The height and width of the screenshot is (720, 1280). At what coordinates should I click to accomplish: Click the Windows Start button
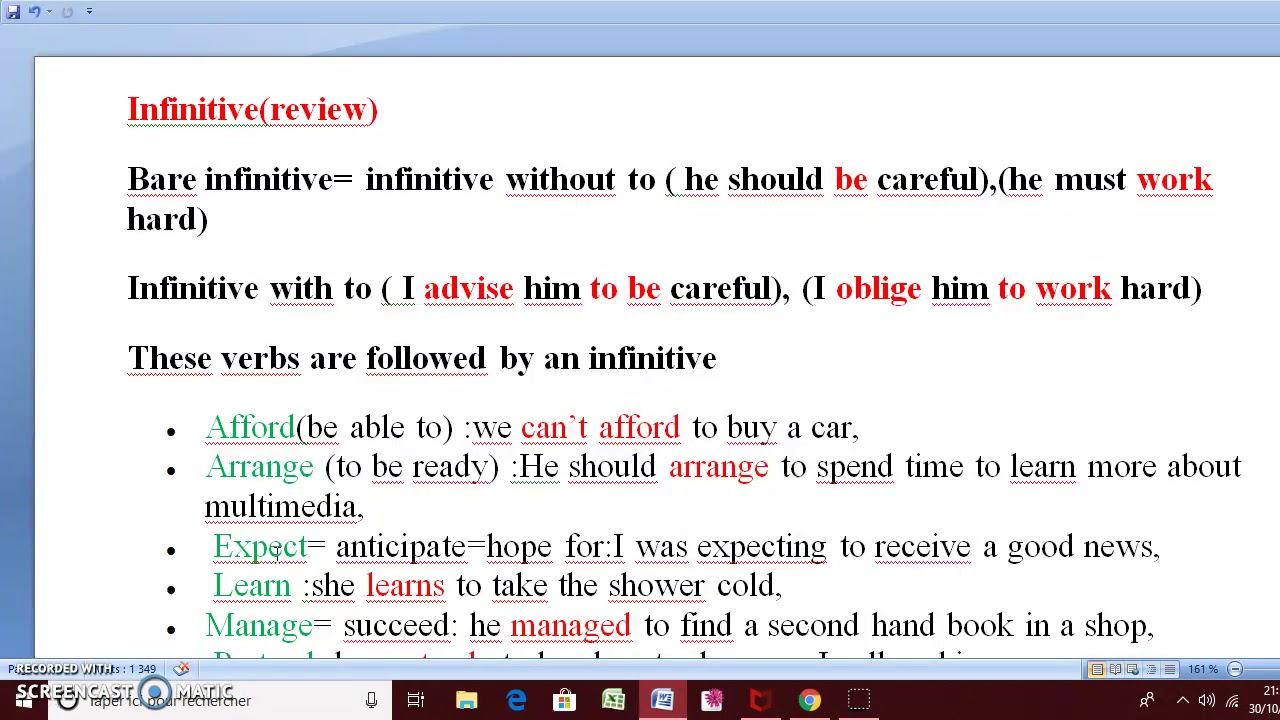coord(24,700)
